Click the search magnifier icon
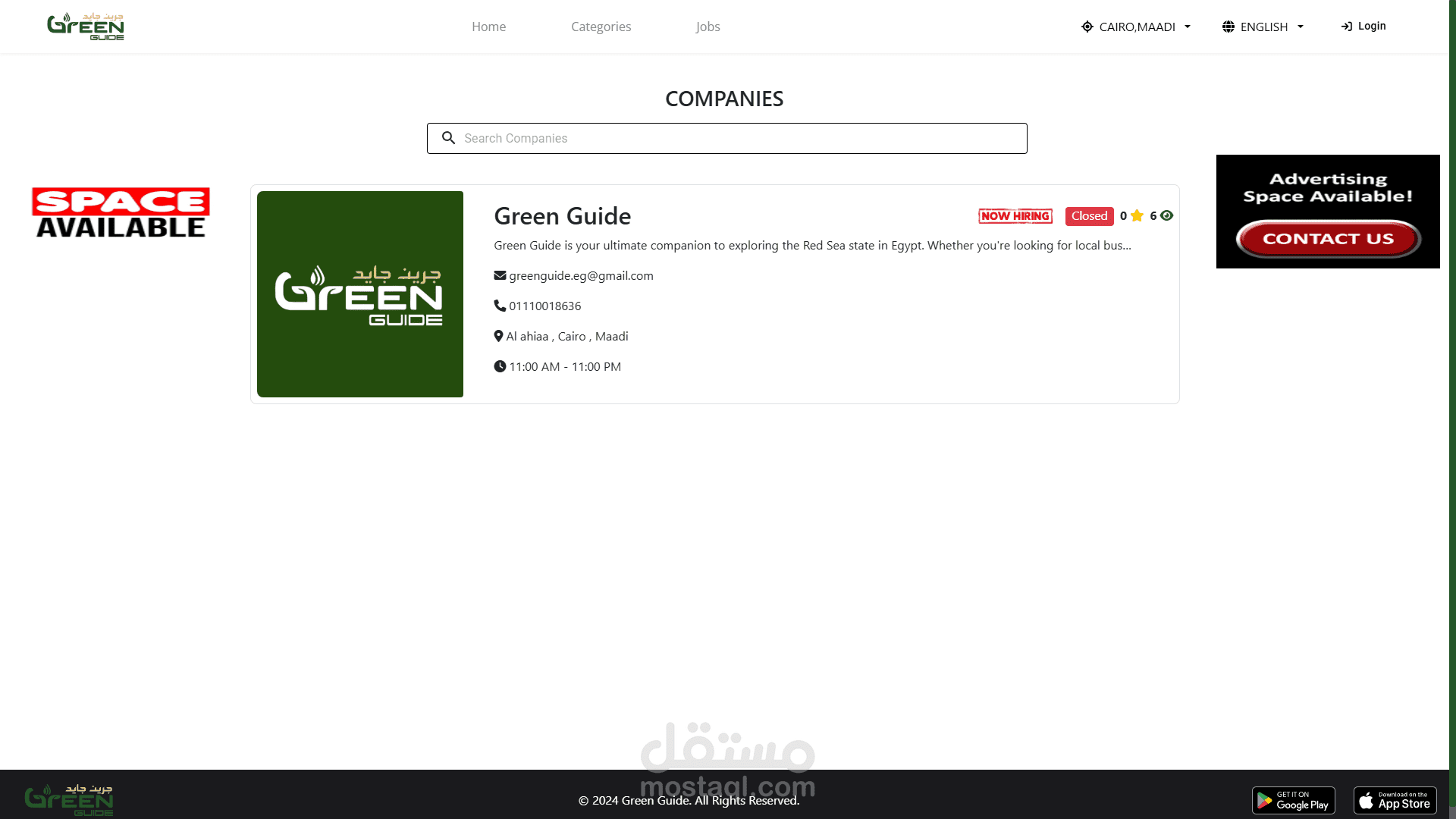The width and height of the screenshot is (1456, 819). click(x=448, y=138)
